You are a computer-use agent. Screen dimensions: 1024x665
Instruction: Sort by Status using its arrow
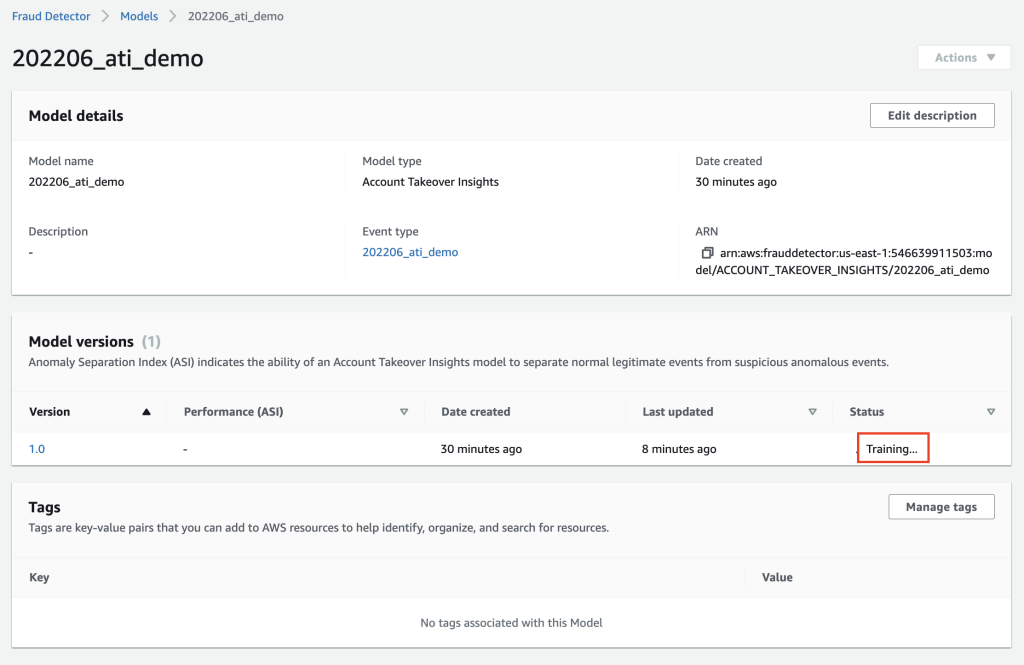point(990,412)
